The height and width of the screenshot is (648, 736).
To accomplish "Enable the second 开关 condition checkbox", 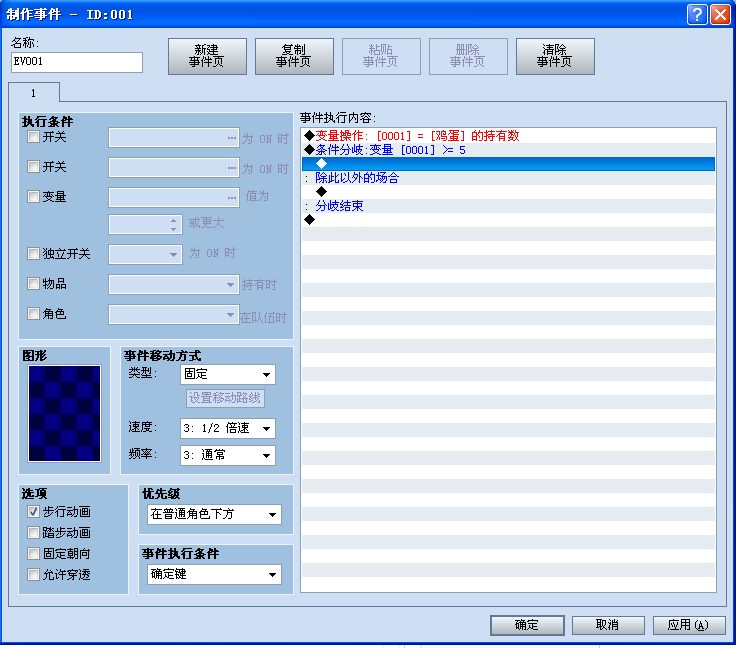I will click(33, 167).
